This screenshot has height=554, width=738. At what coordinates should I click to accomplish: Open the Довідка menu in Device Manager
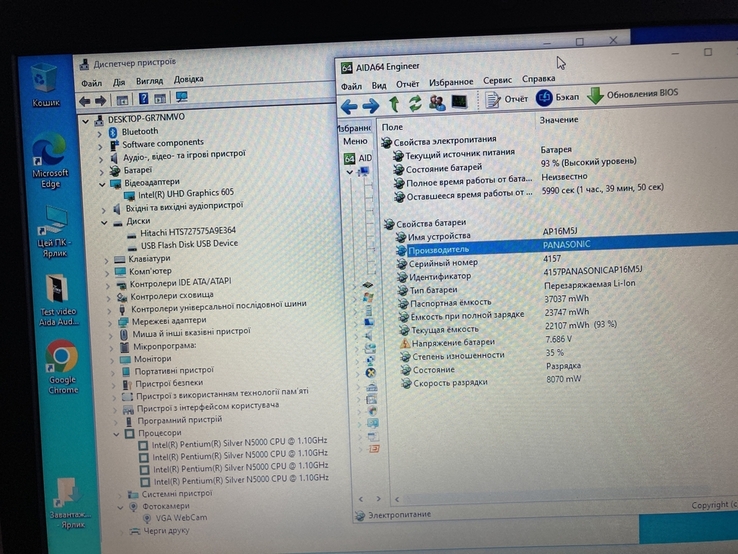pos(188,79)
